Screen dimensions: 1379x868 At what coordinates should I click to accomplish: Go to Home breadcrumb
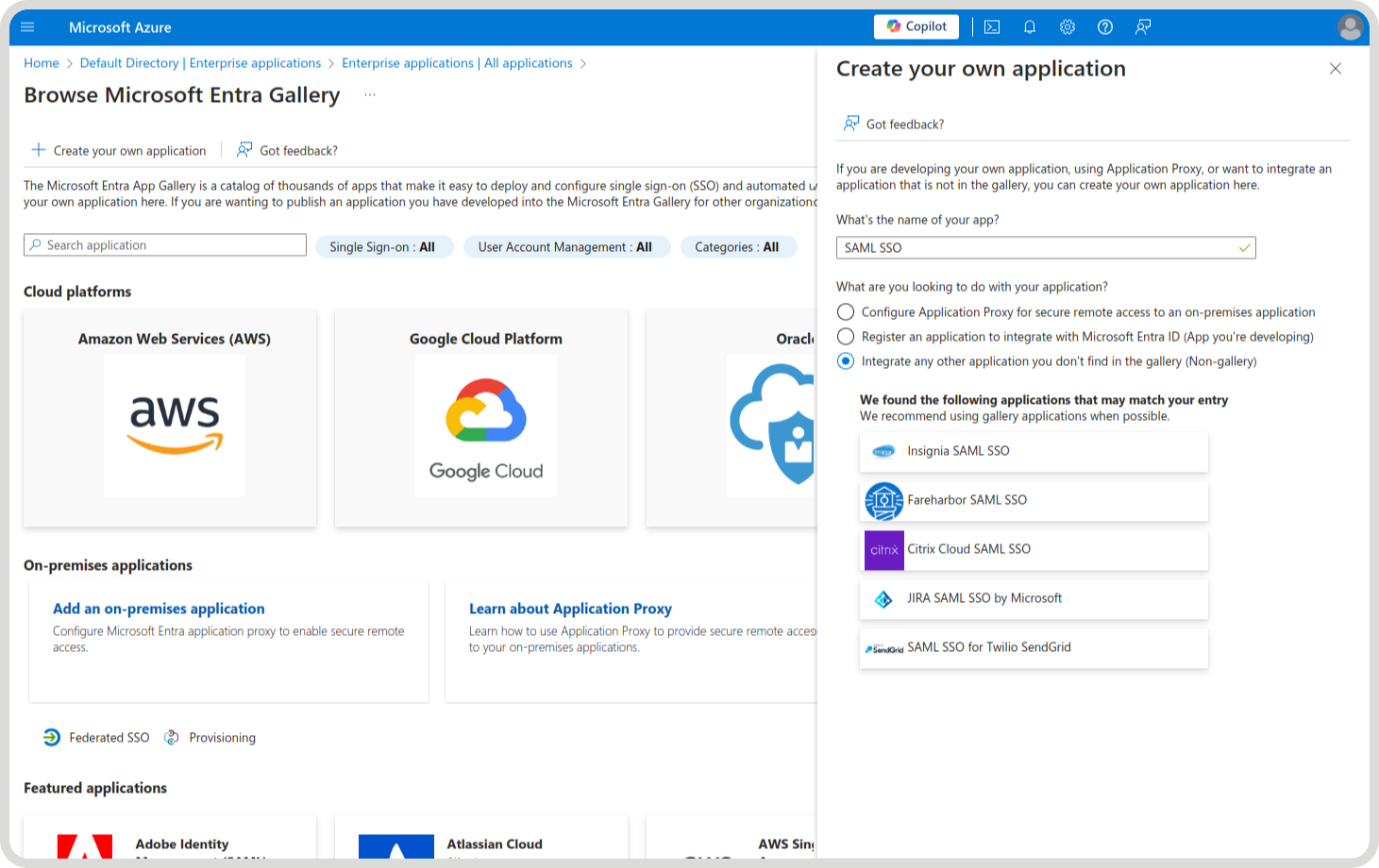tap(42, 63)
